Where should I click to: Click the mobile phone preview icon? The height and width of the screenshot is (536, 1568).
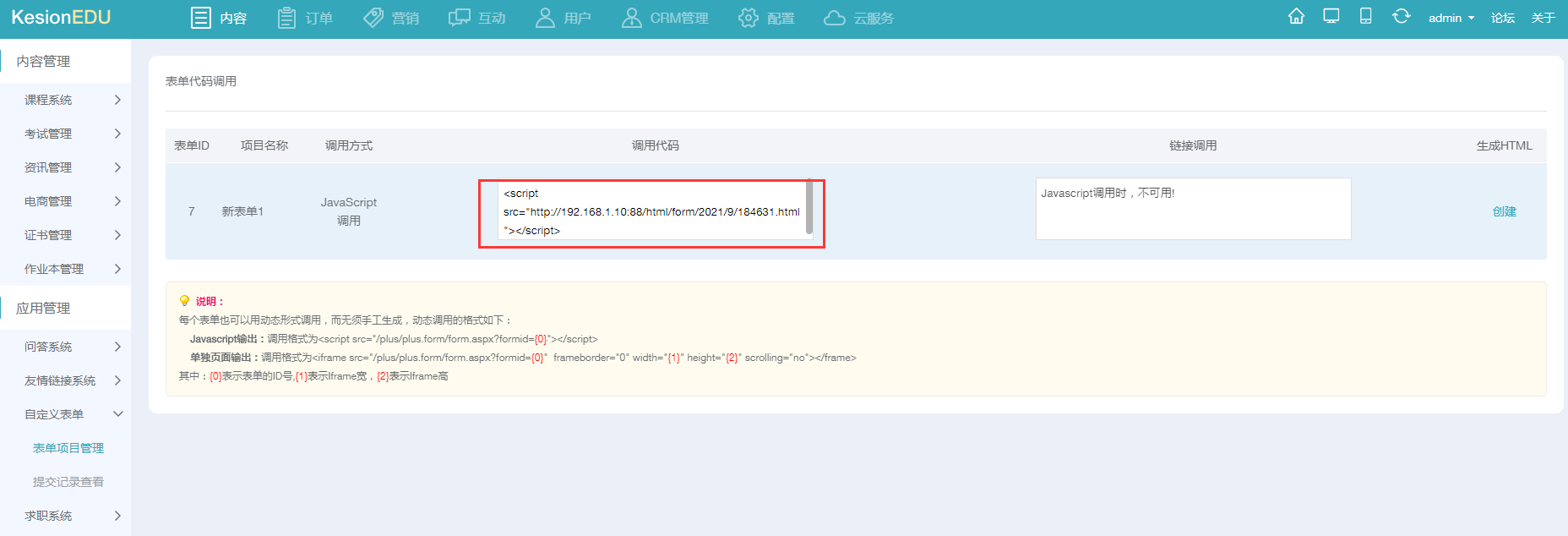click(x=1365, y=17)
